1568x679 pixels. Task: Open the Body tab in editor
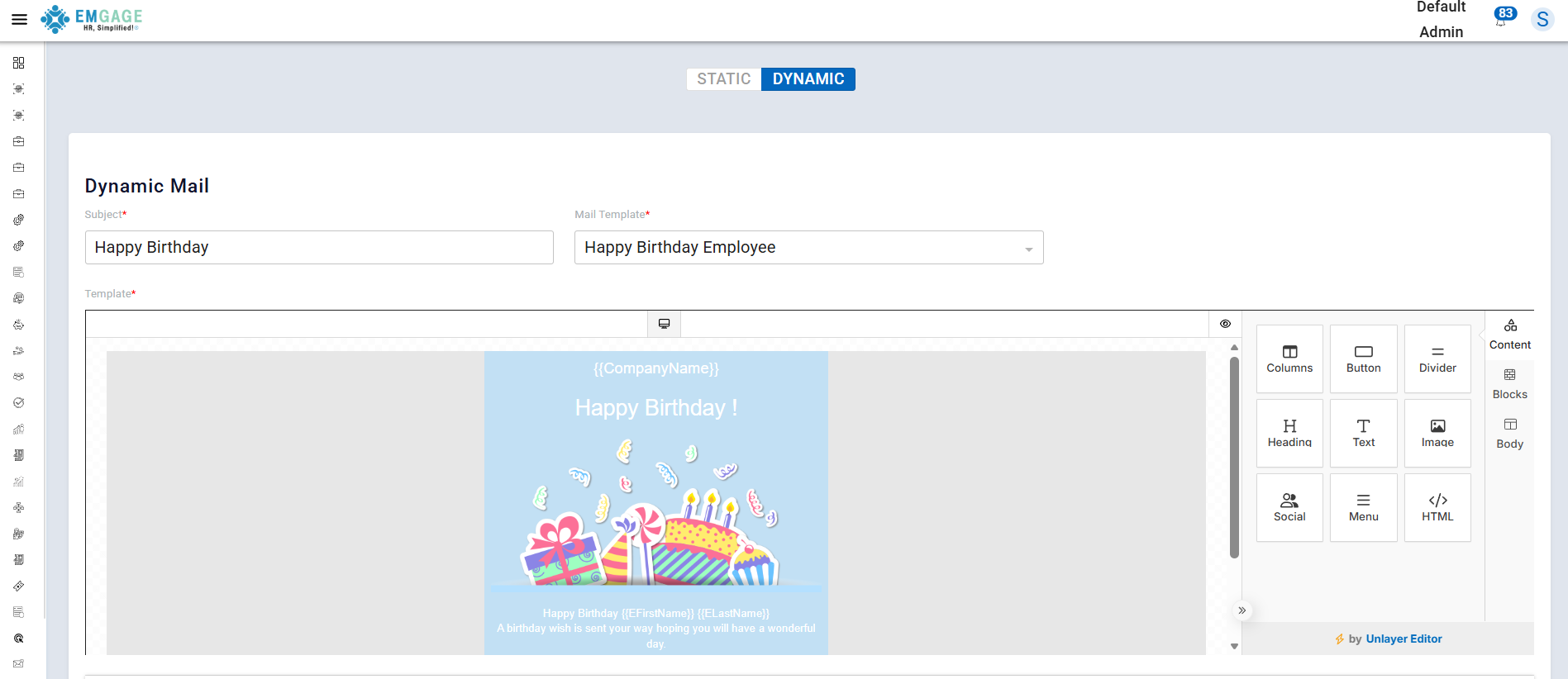click(x=1510, y=434)
